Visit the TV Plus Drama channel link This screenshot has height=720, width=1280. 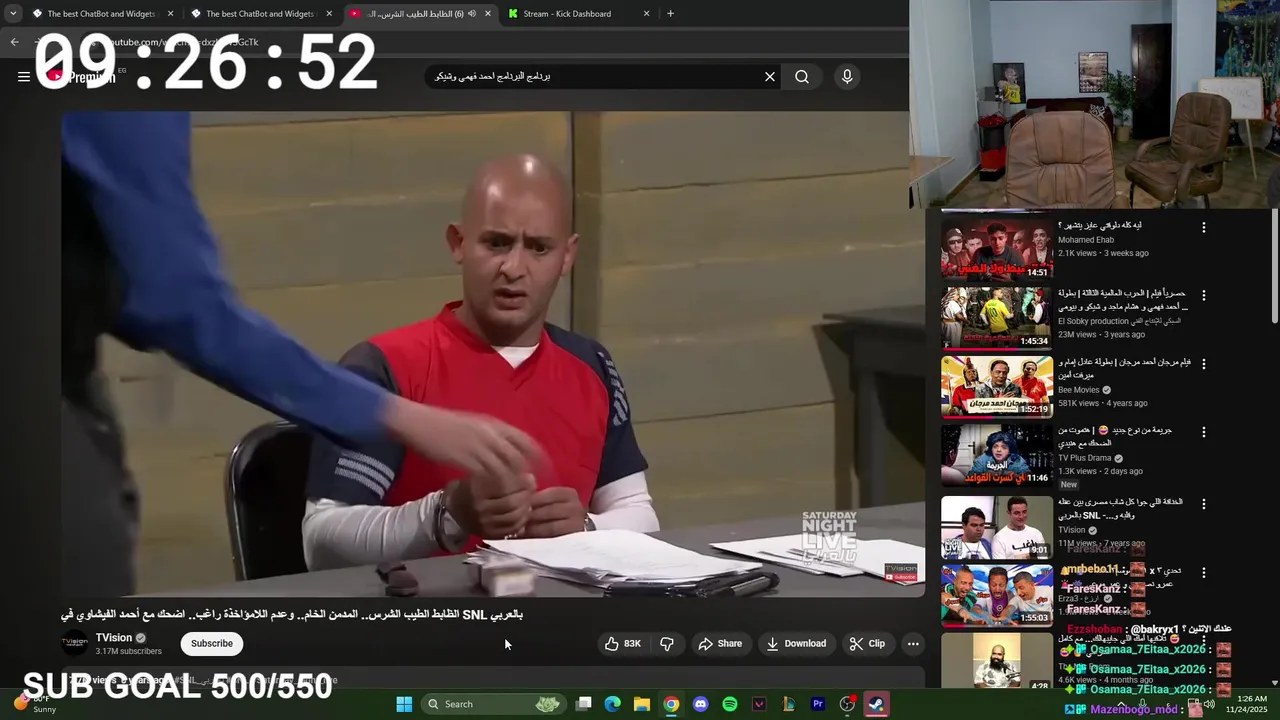click(x=1086, y=458)
